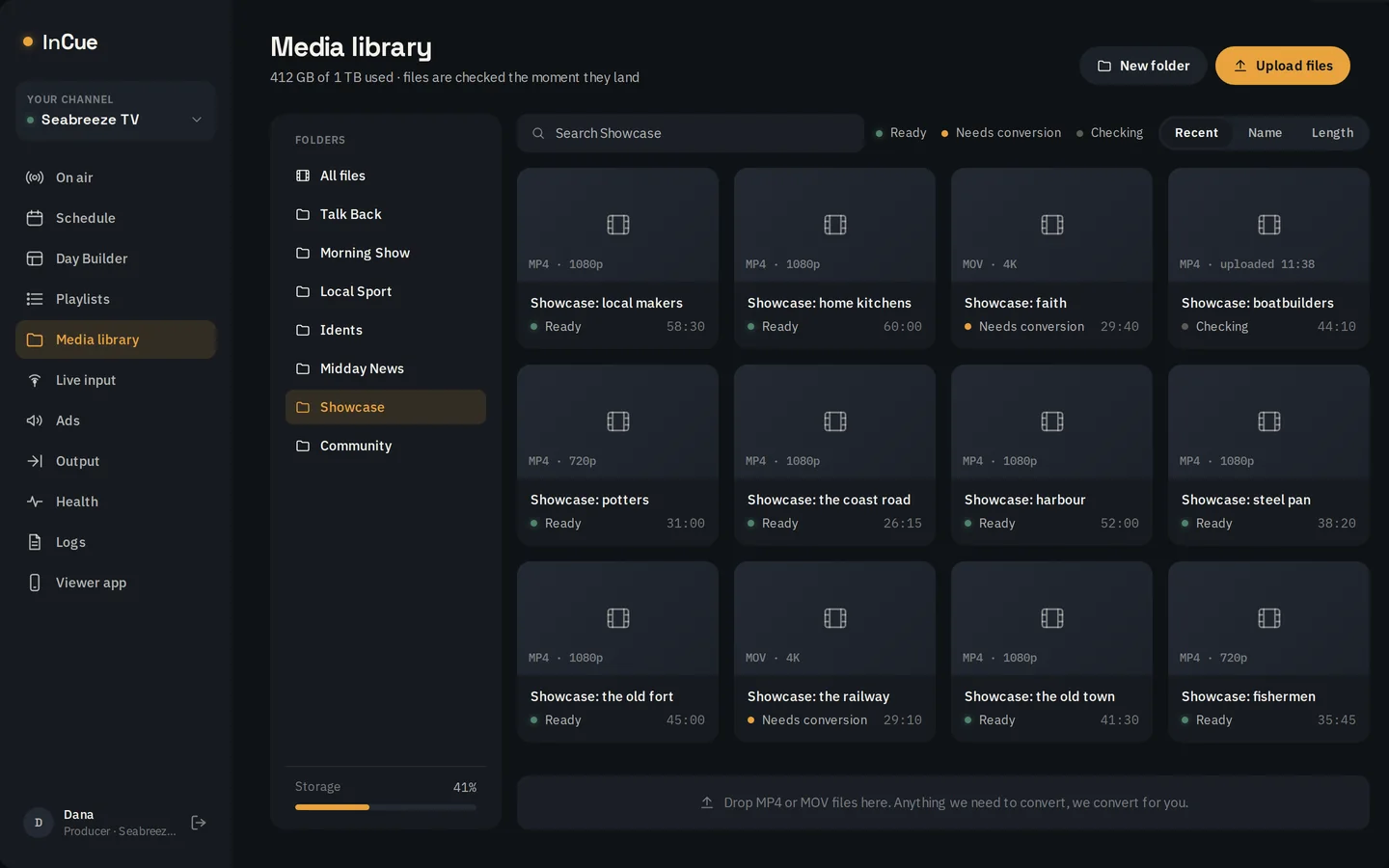Open the Midday News folder
The image size is (1389, 868).
386,368
